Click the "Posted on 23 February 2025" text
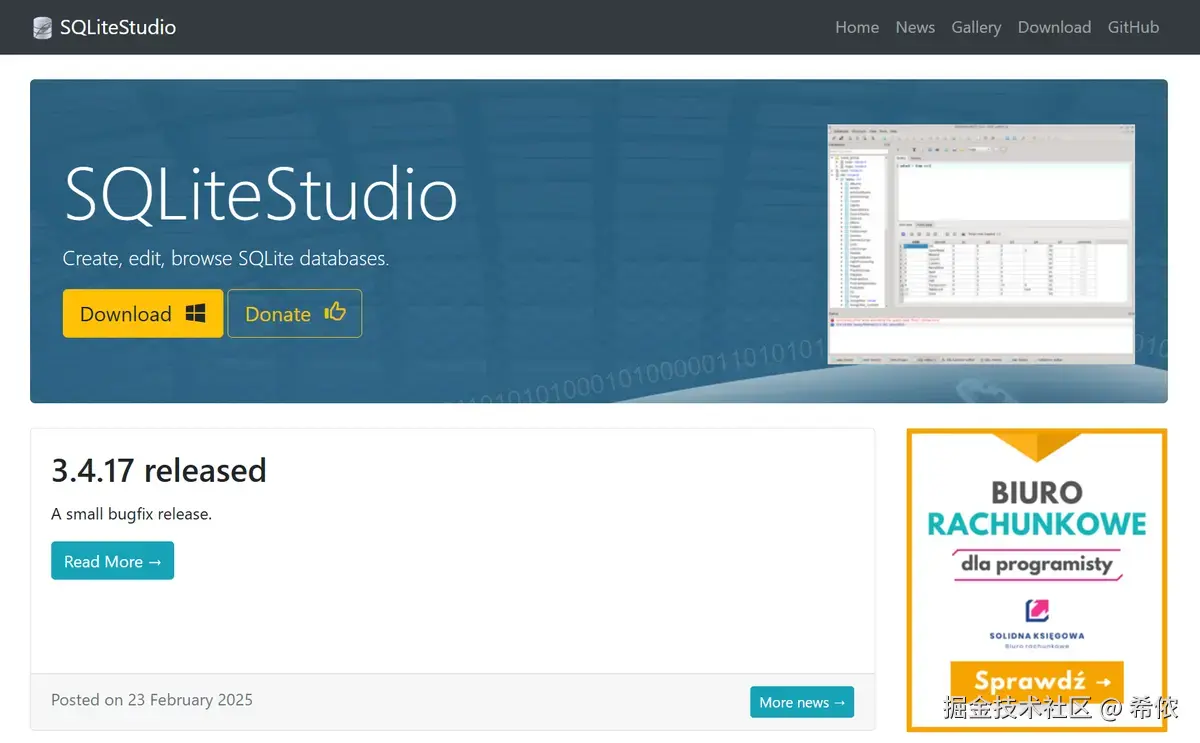The height and width of the screenshot is (743, 1200). click(x=152, y=700)
